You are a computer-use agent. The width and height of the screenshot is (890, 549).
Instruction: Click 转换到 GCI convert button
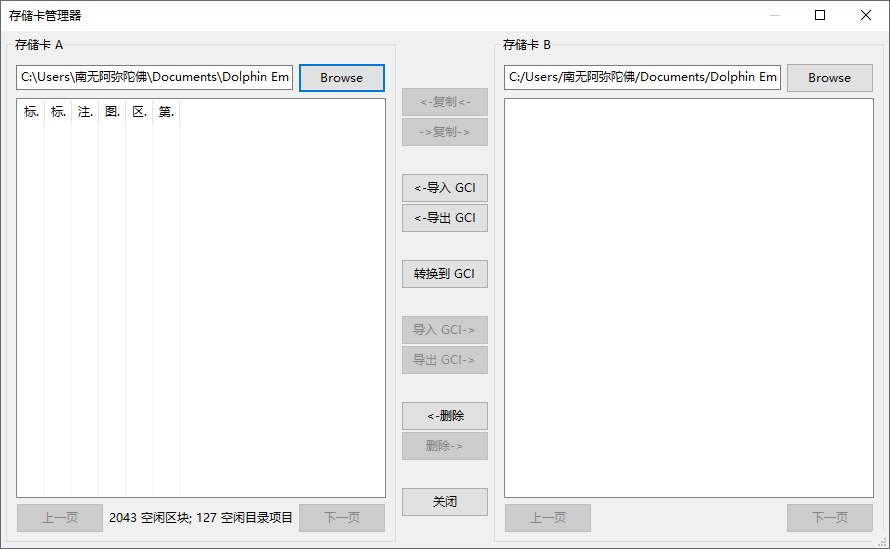point(445,274)
